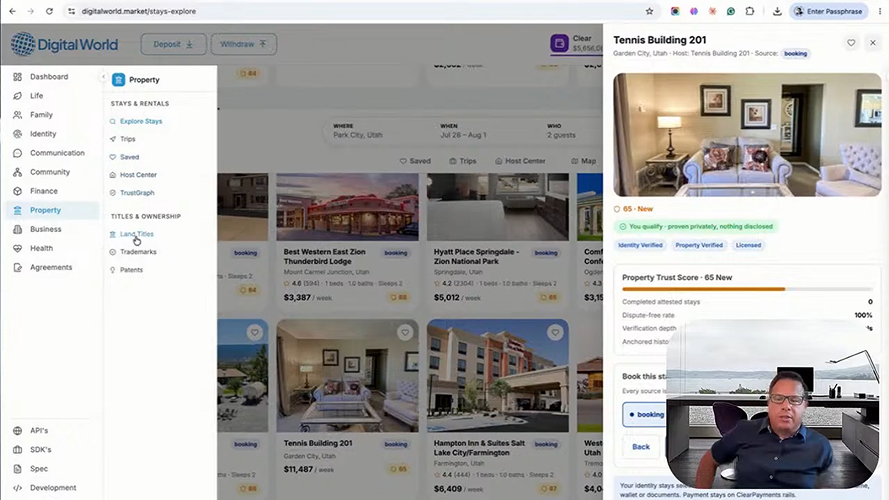Open the Life section
The width and height of the screenshot is (889, 500).
pos(36,96)
